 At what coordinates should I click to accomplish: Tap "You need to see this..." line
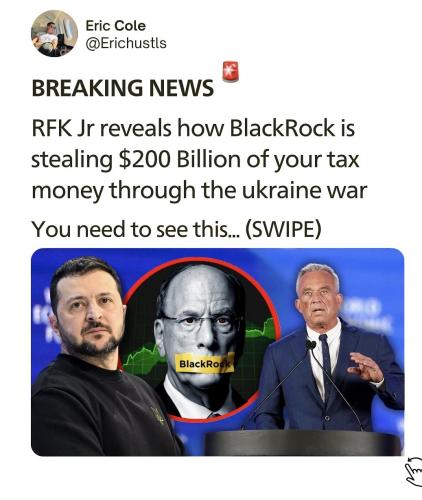137,229
